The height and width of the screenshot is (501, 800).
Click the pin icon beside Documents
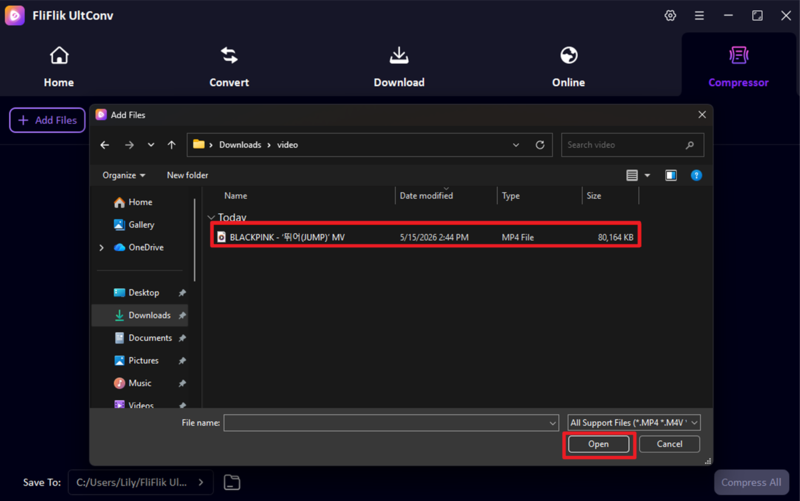[x=182, y=338]
